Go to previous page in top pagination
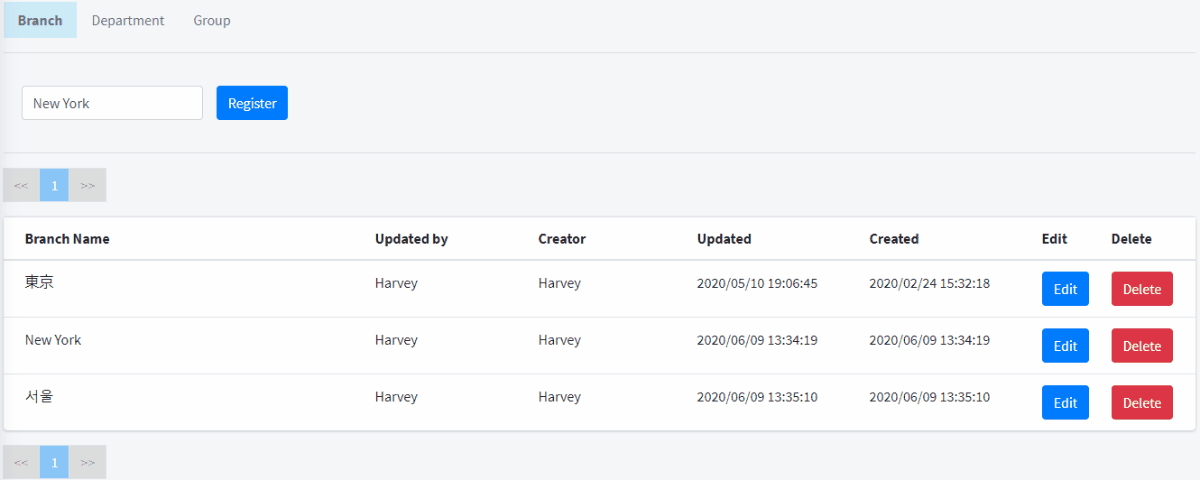1200x480 pixels. pyautogui.click(x=21, y=185)
